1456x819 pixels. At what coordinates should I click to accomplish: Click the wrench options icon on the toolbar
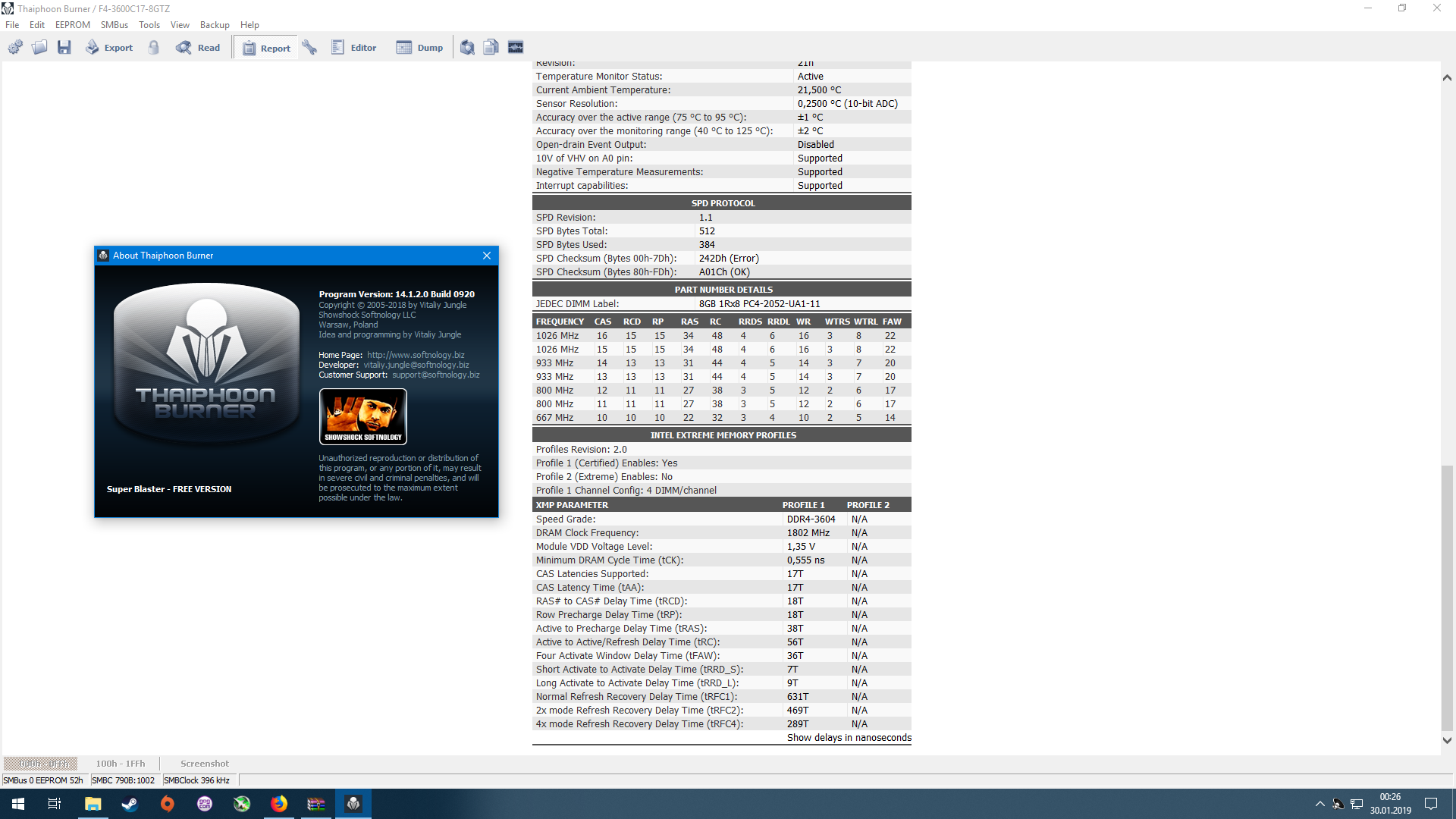(x=309, y=47)
